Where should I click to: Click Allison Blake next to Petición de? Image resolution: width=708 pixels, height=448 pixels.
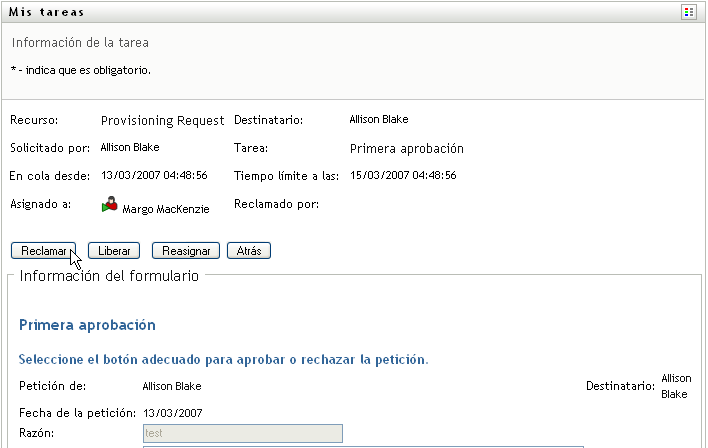pyautogui.click(x=172, y=386)
